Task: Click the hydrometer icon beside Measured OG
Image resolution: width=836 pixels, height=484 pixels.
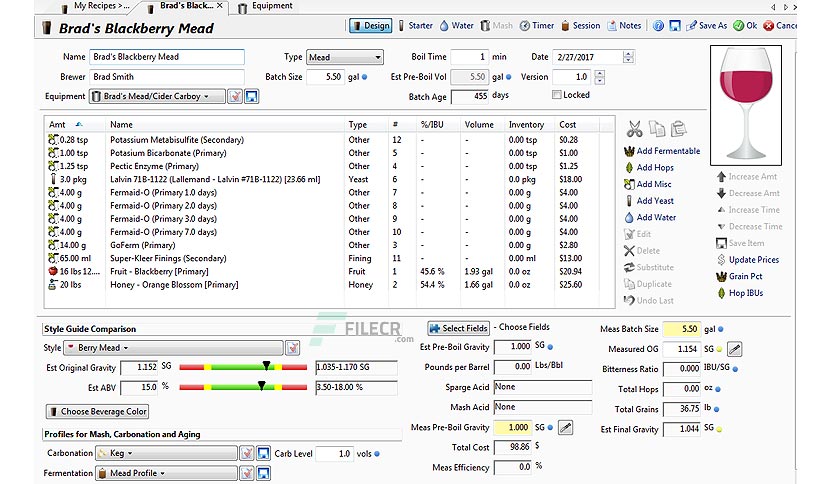Action: tap(735, 349)
